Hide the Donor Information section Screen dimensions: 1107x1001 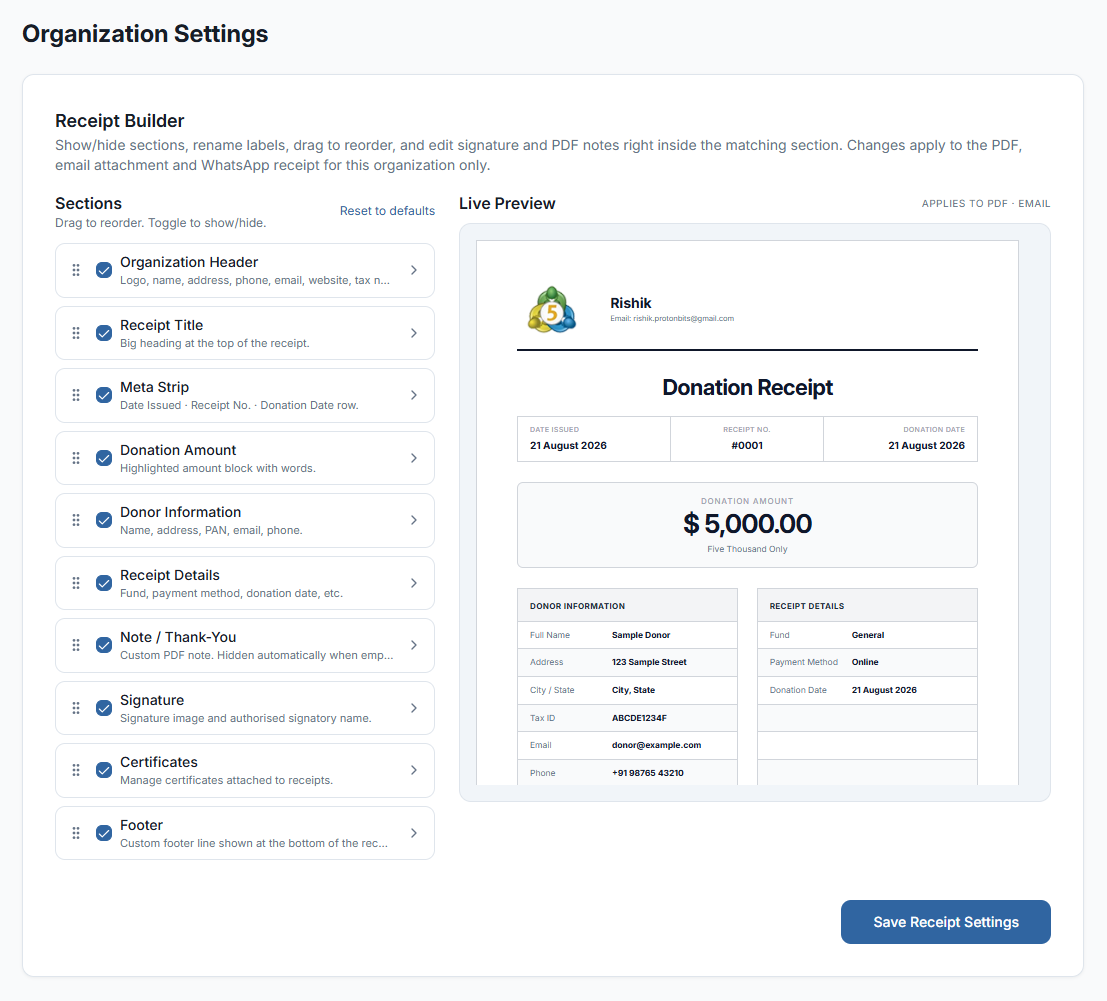(104, 520)
